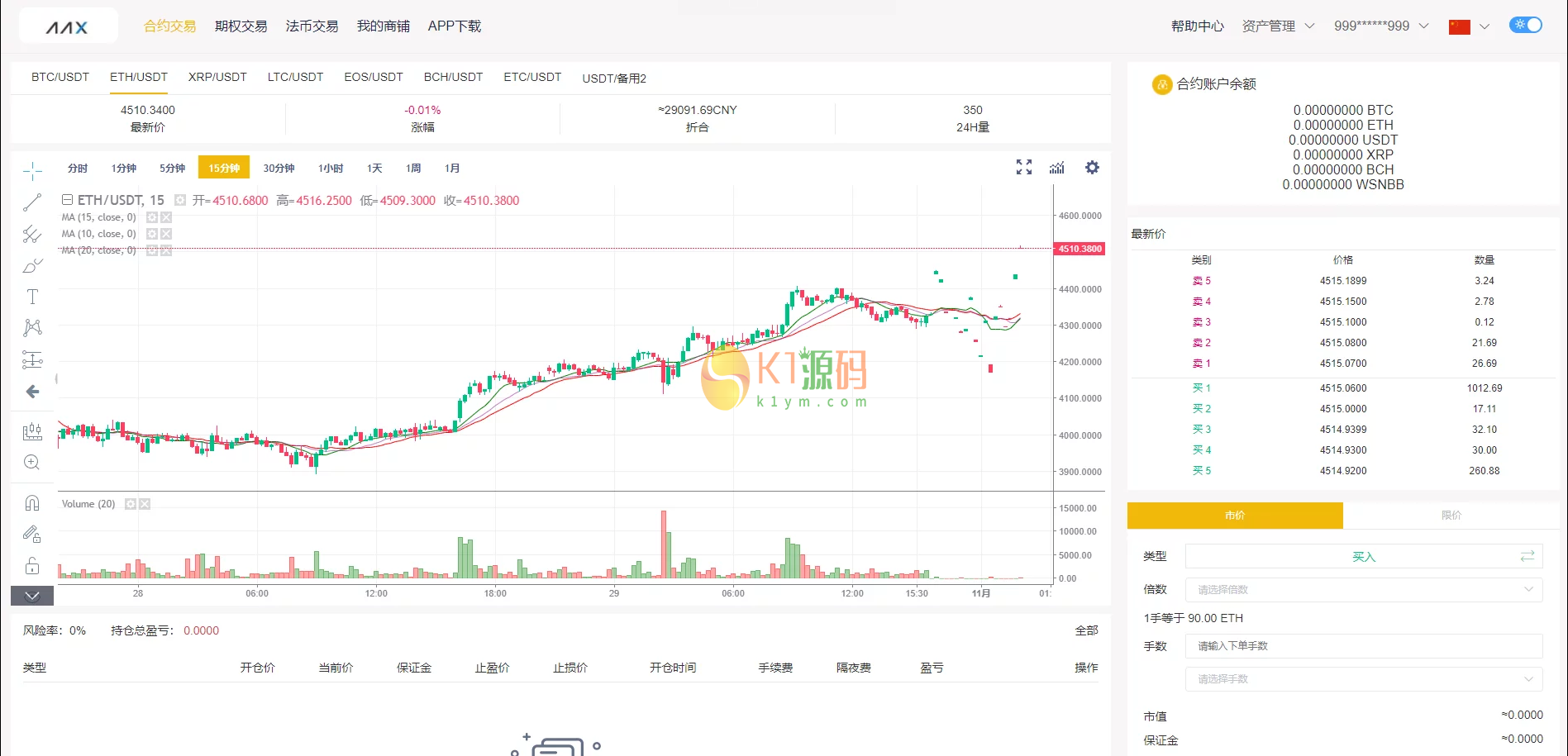Set chart interval to 1小时

(331, 168)
